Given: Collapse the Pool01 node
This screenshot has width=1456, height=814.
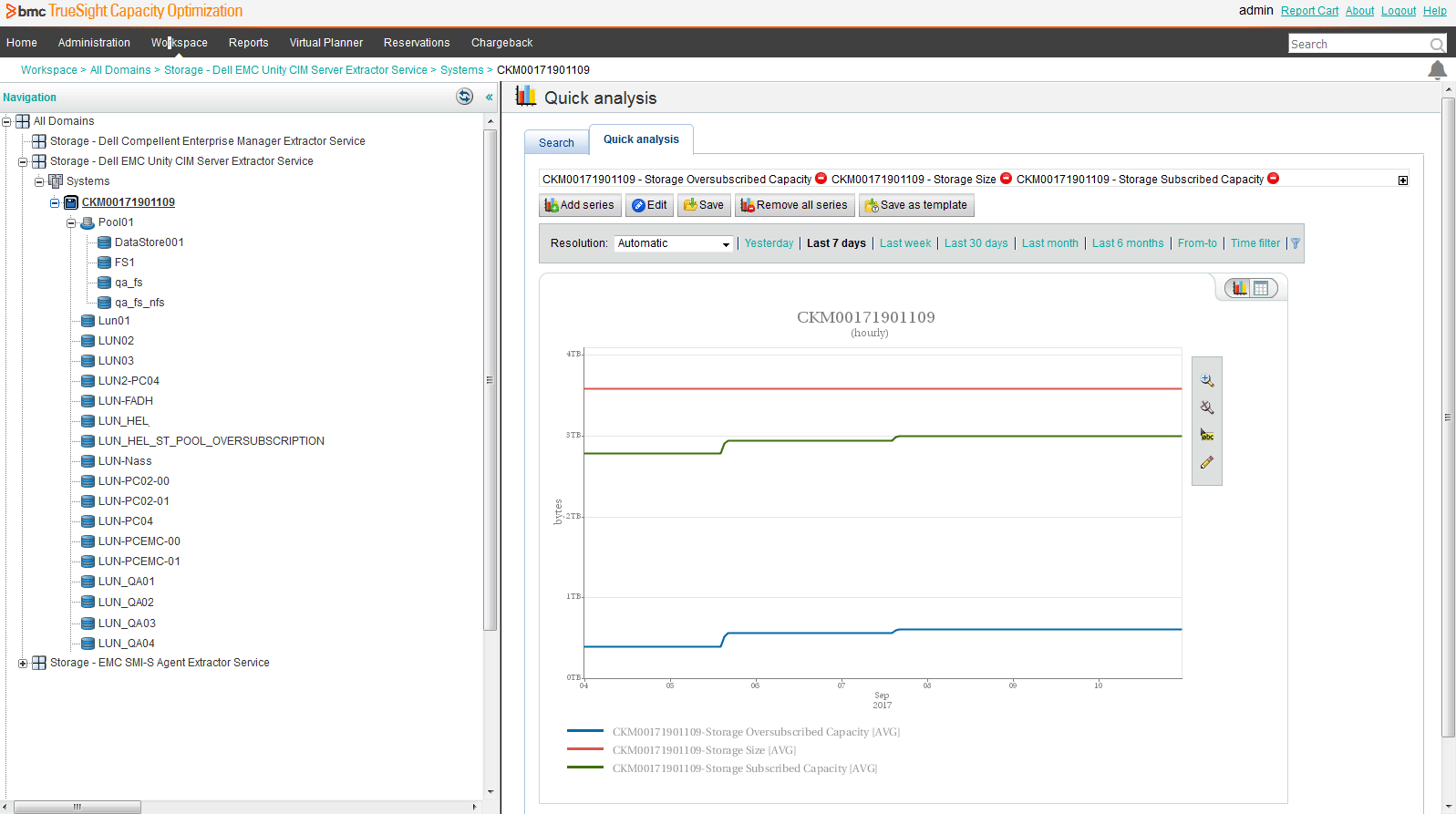Looking at the screenshot, I should point(71,222).
